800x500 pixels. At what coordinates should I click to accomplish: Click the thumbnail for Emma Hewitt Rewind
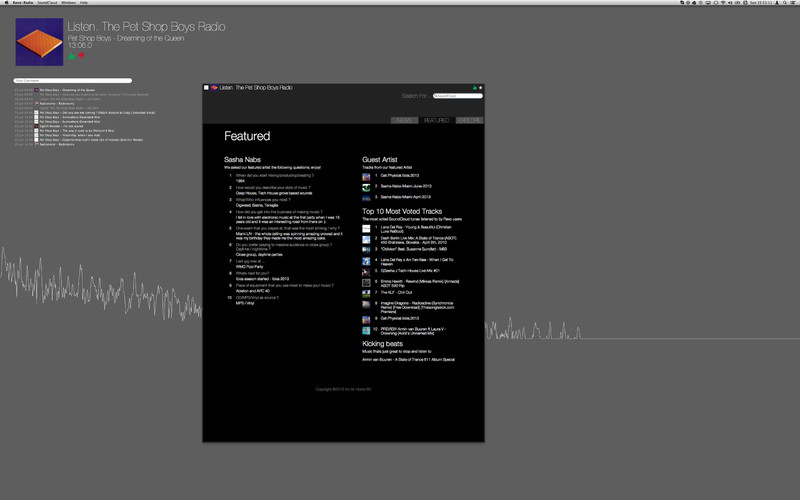click(366, 283)
